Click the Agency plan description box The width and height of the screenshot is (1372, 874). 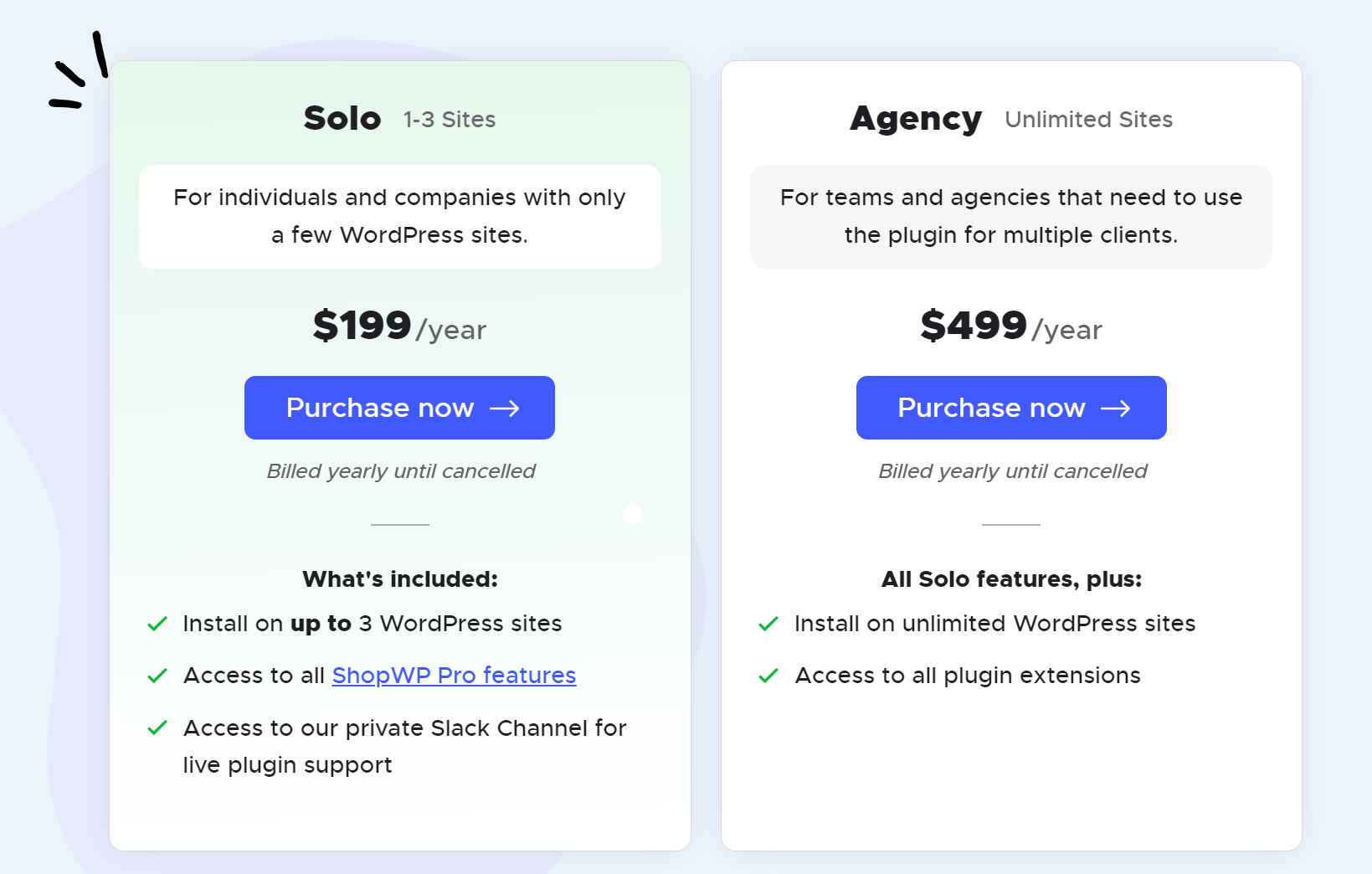1010,217
